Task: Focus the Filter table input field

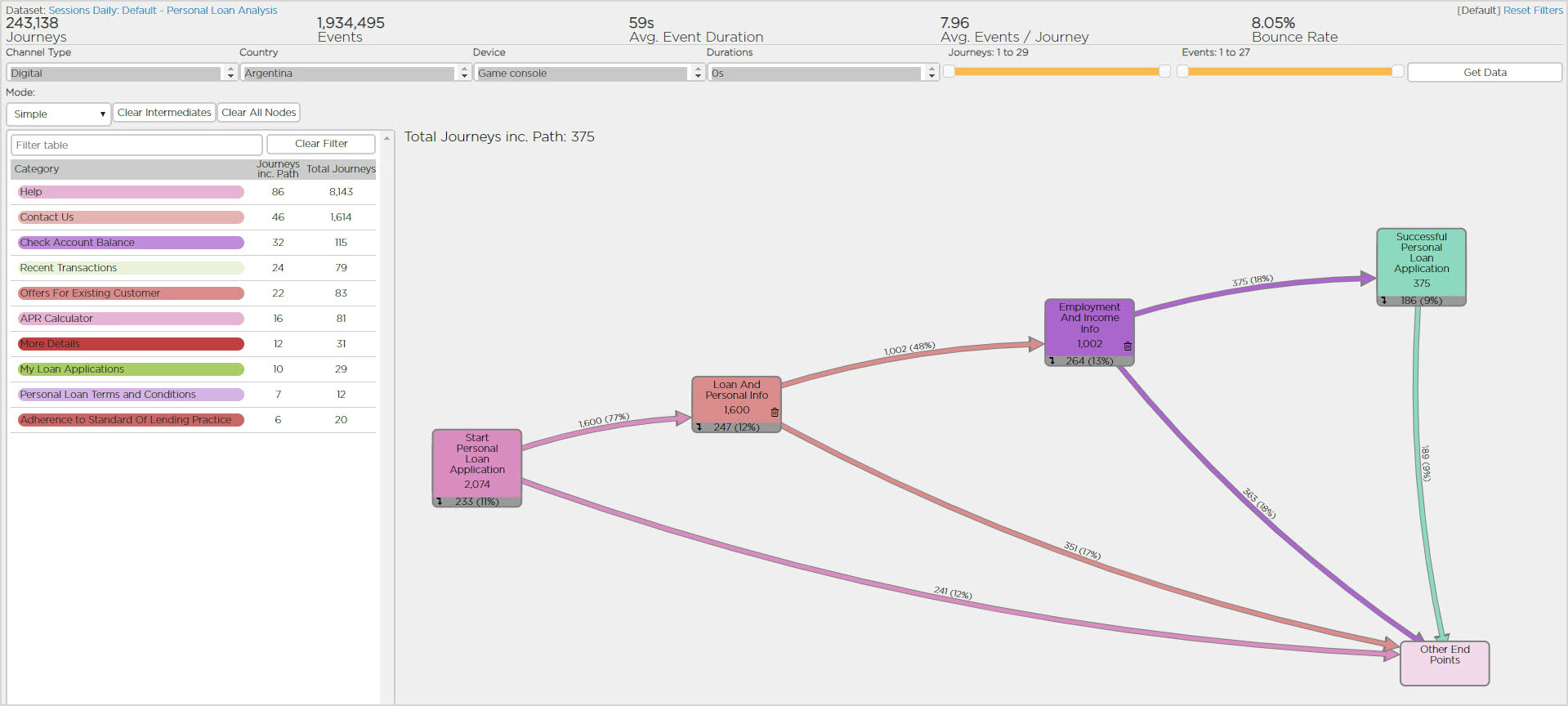Action: tap(136, 145)
